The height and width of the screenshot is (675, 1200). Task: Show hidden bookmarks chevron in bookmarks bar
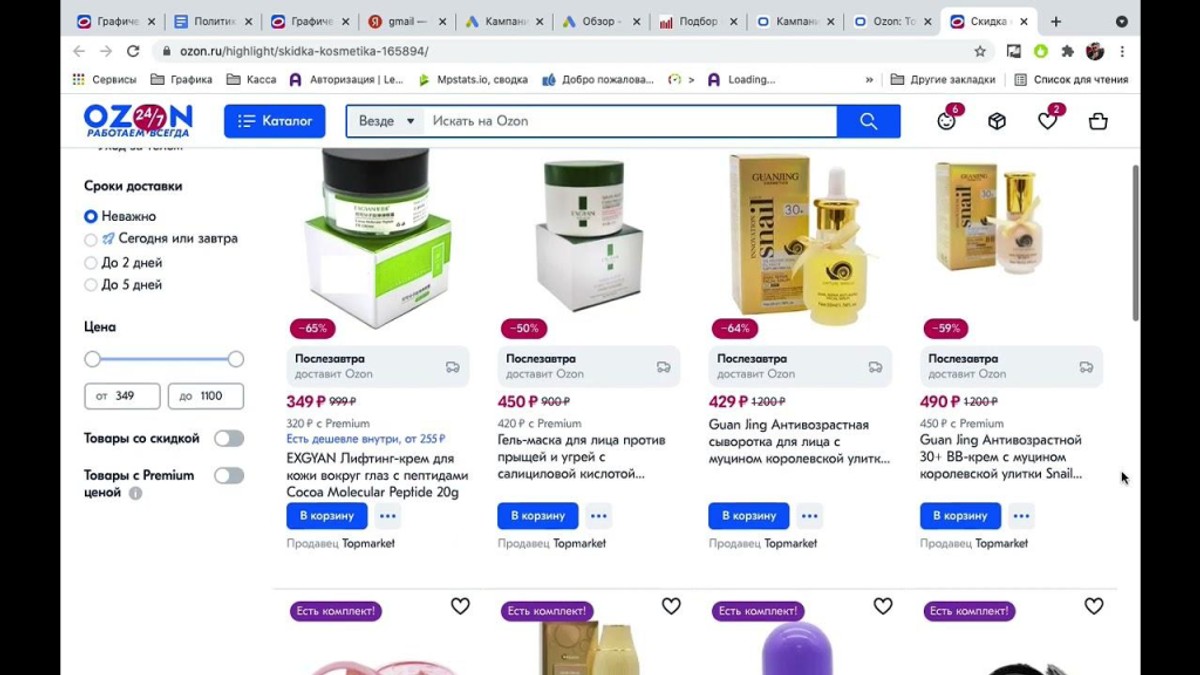click(x=869, y=80)
